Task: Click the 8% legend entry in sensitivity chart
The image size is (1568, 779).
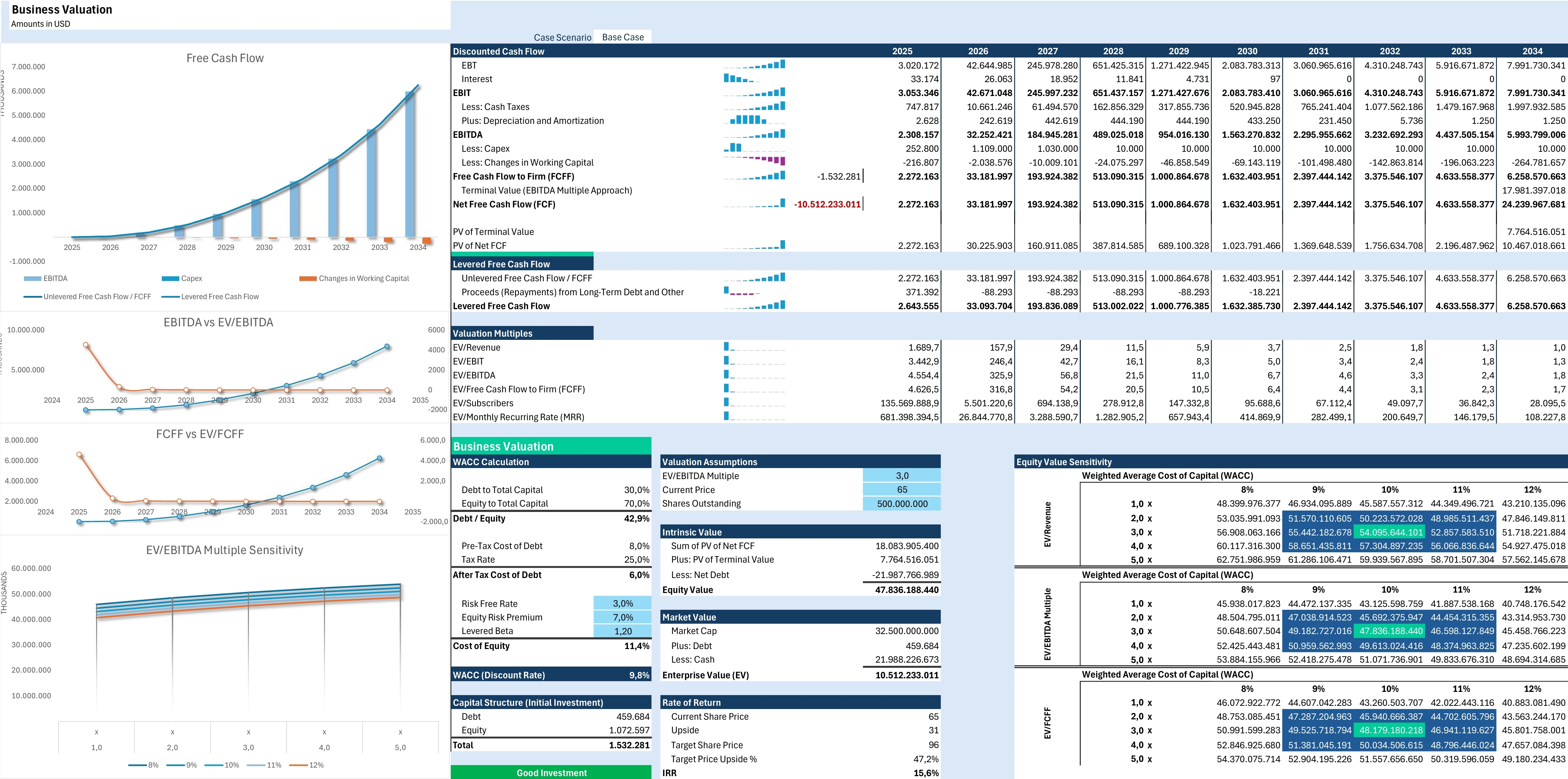Action: [x=144, y=765]
